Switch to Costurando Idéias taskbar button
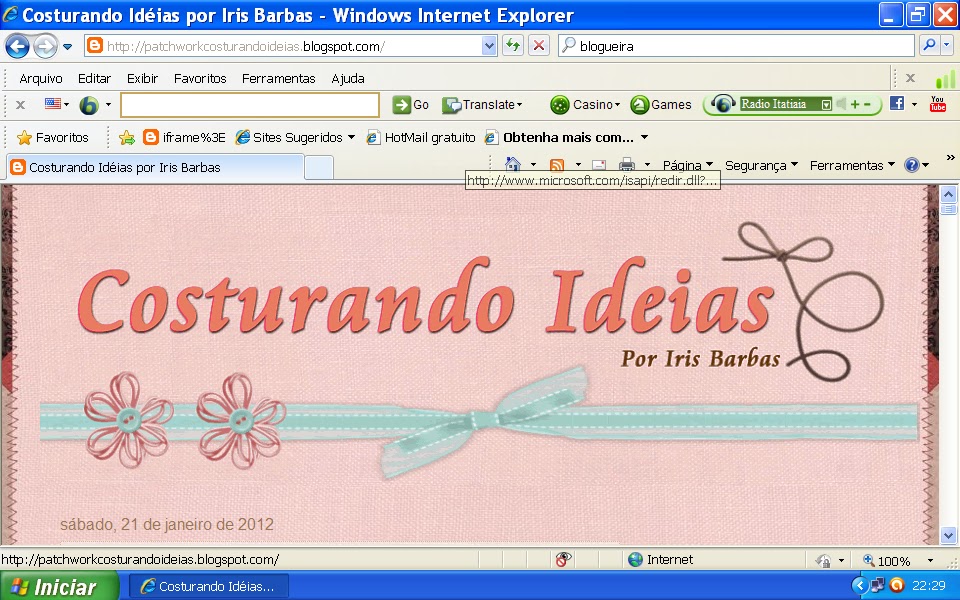960x600 pixels. tap(207, 586)
